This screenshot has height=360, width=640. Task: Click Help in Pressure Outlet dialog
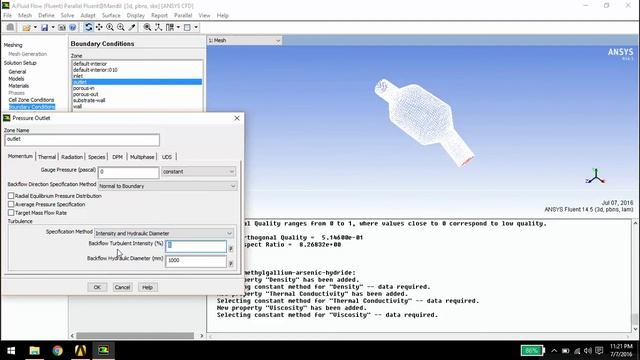pyautogui.click(x=147, y=287)
